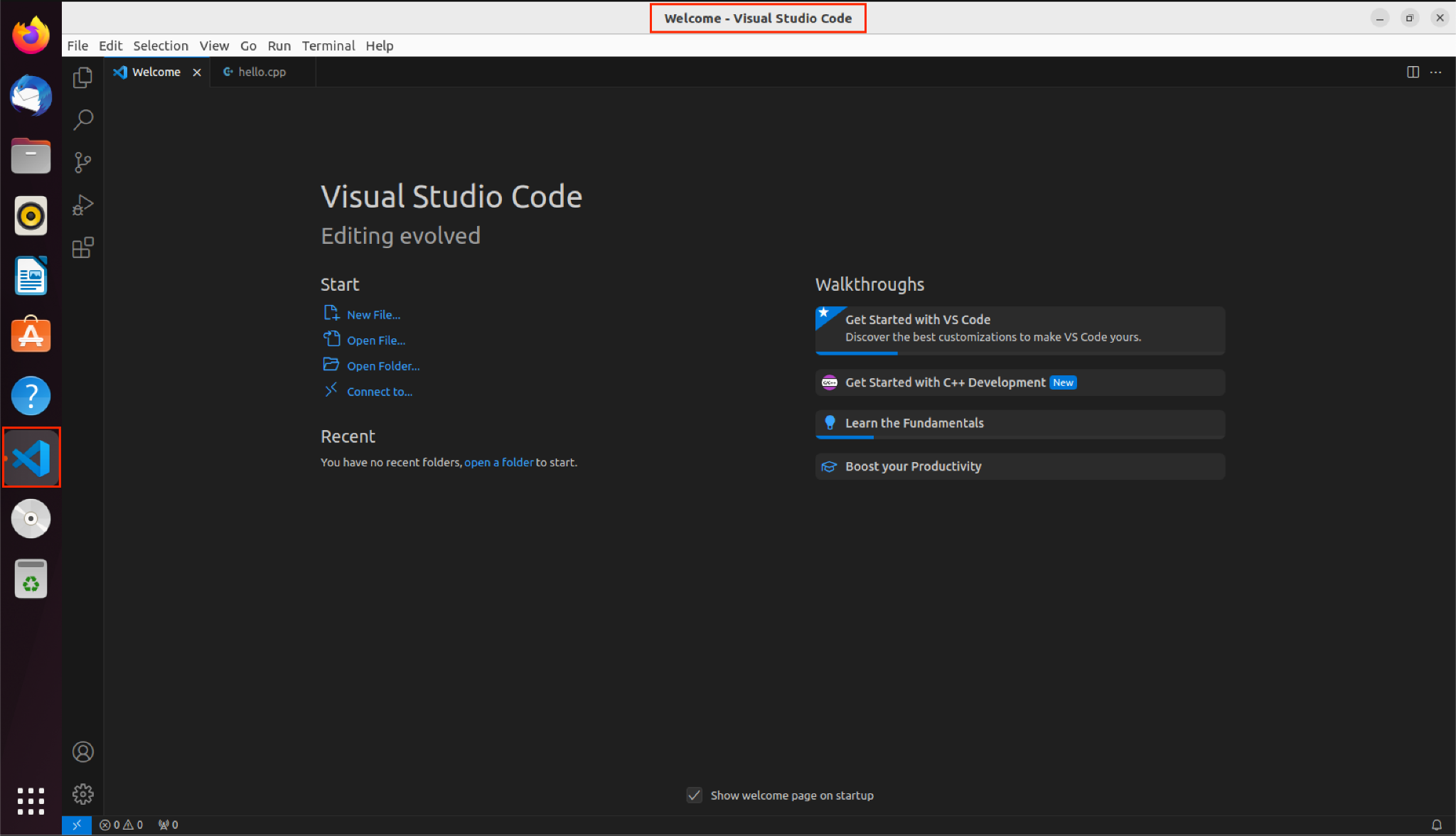Viewport: 1456px width, 836px height.
Task: Open the Extensions view
Action: pyautogui.click(x=82, y=247)
